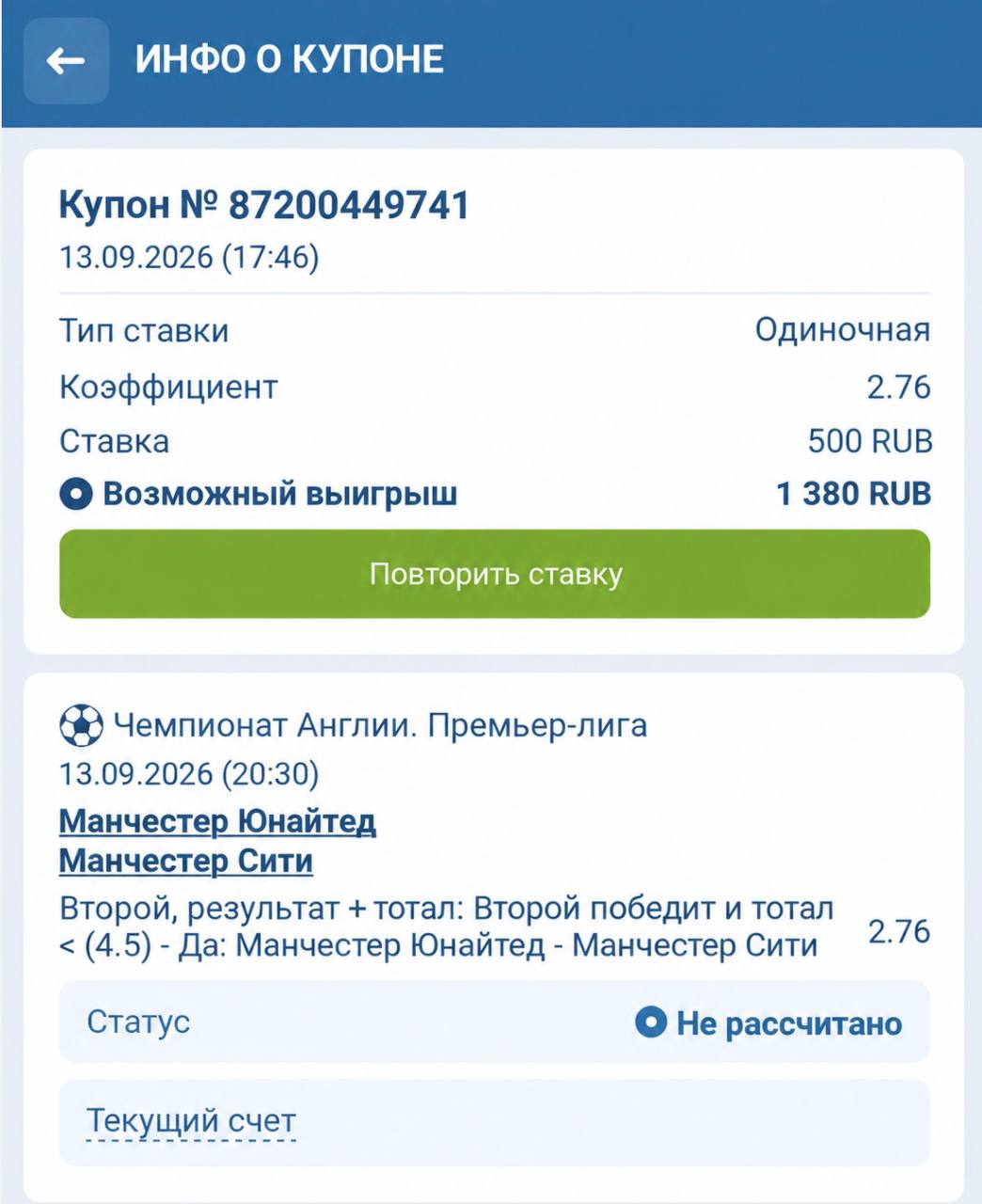Click the Инфо о купоне header title
Viewport: 982px width, 1204px height.
pos(290,59)
